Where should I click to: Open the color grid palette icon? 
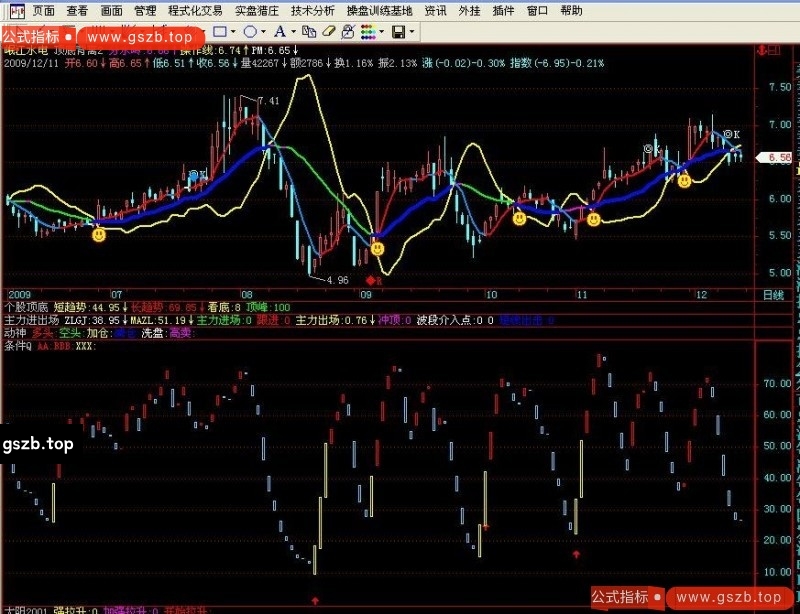tap(368, 32)
